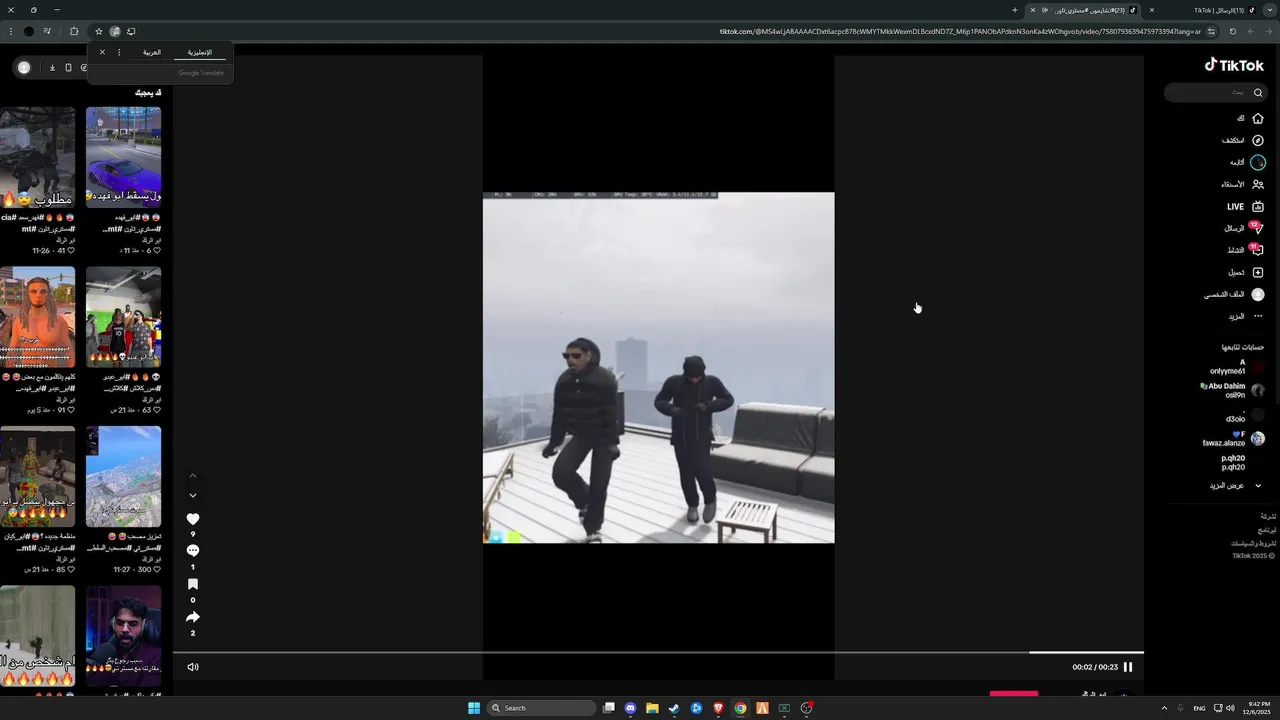Click the download arrow icon top left
The width and height of the screenshot is (1280, 720).
[x=52, y=67]
